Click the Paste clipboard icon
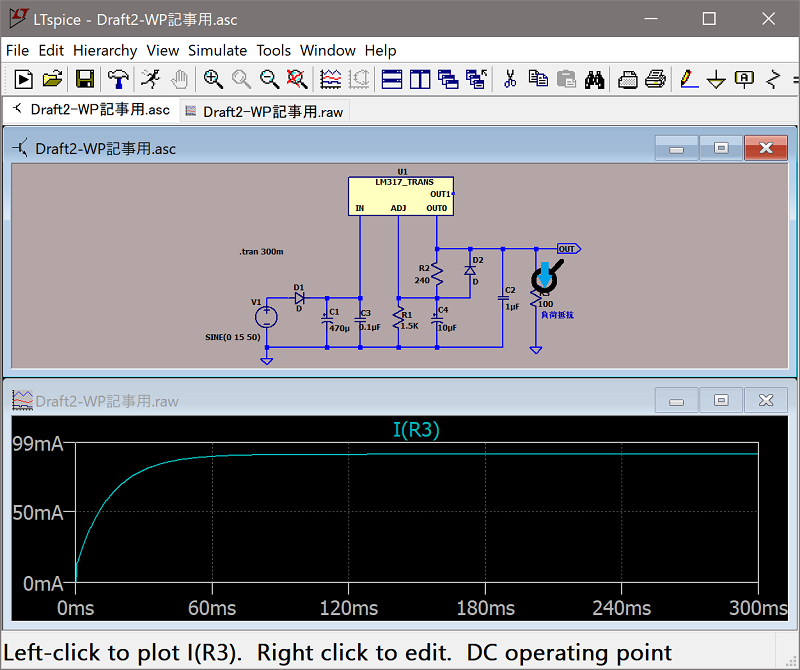Screen dimensions: 800x670 pyautogui.click(x=566, y=79)
